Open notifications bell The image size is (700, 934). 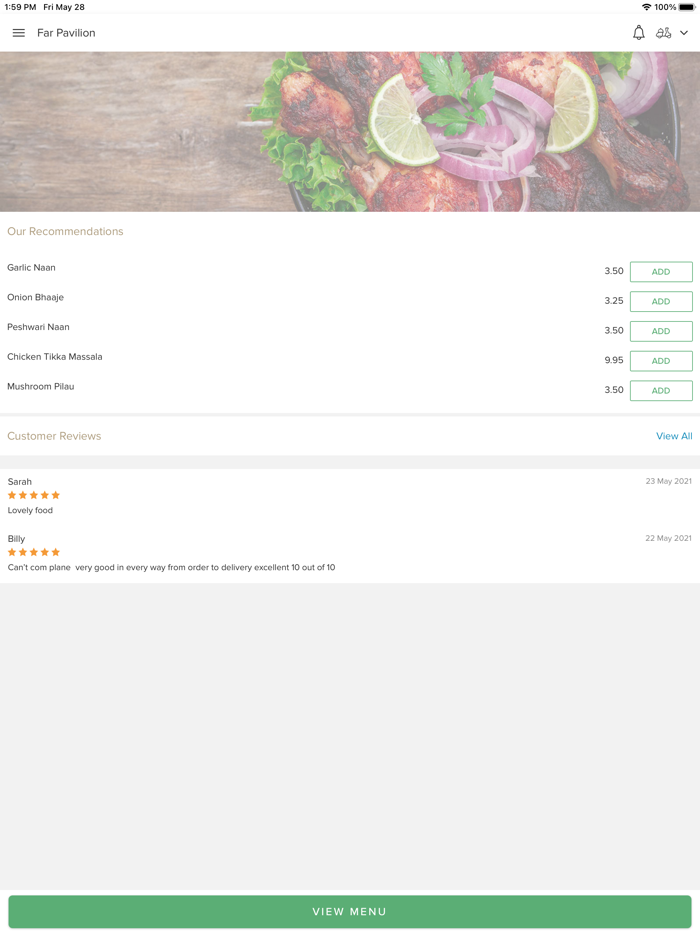click(639, 33)
